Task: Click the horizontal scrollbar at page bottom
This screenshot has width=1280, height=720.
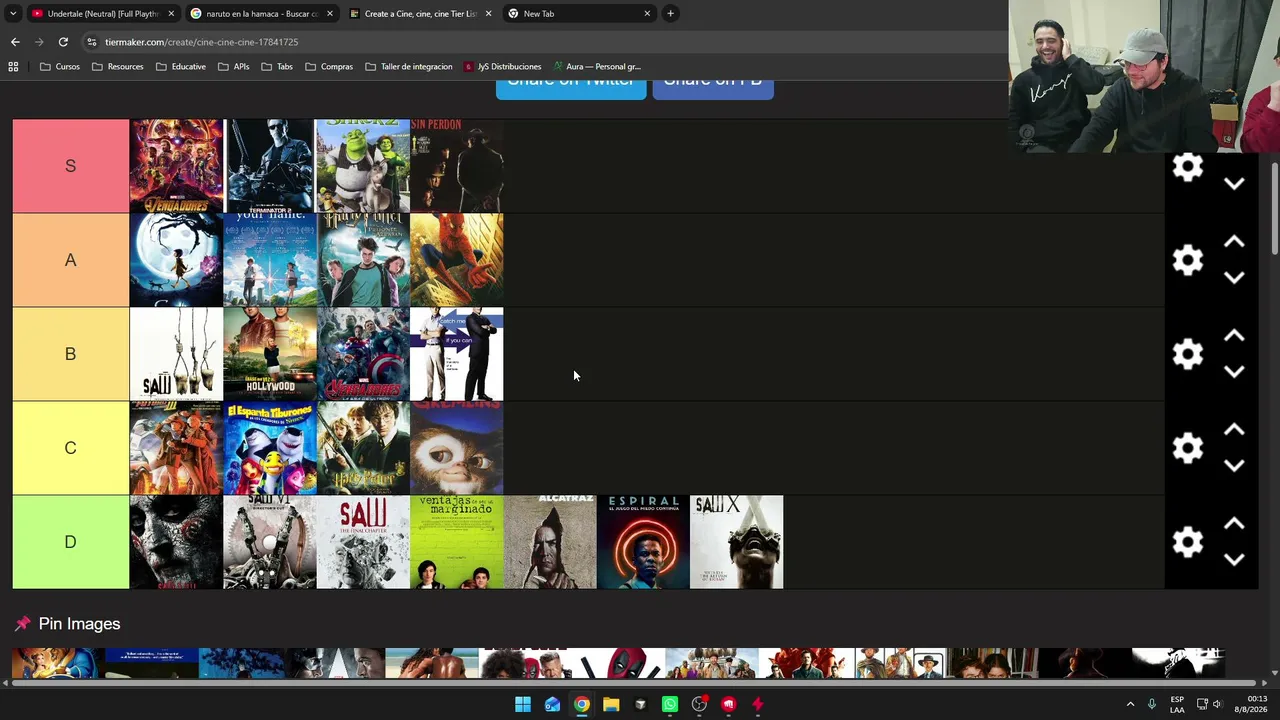Action: [x=635, y=683]
